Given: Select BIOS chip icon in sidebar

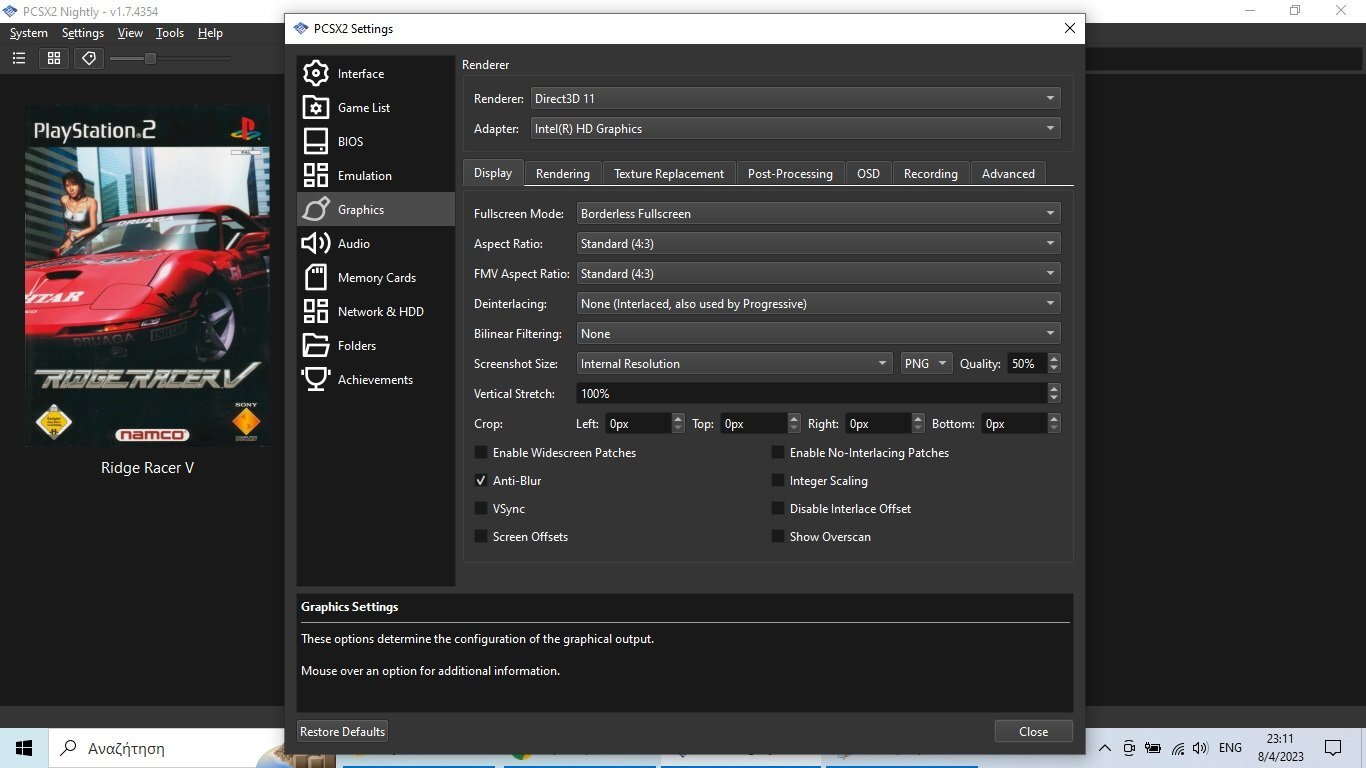Looking at the screenshot, I should pos(316,141).
